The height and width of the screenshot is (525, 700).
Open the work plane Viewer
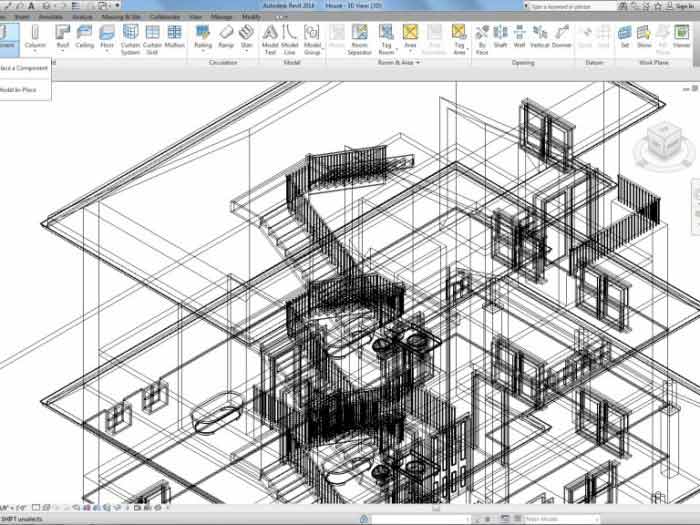pyautogui.click(x=682, y=37)
